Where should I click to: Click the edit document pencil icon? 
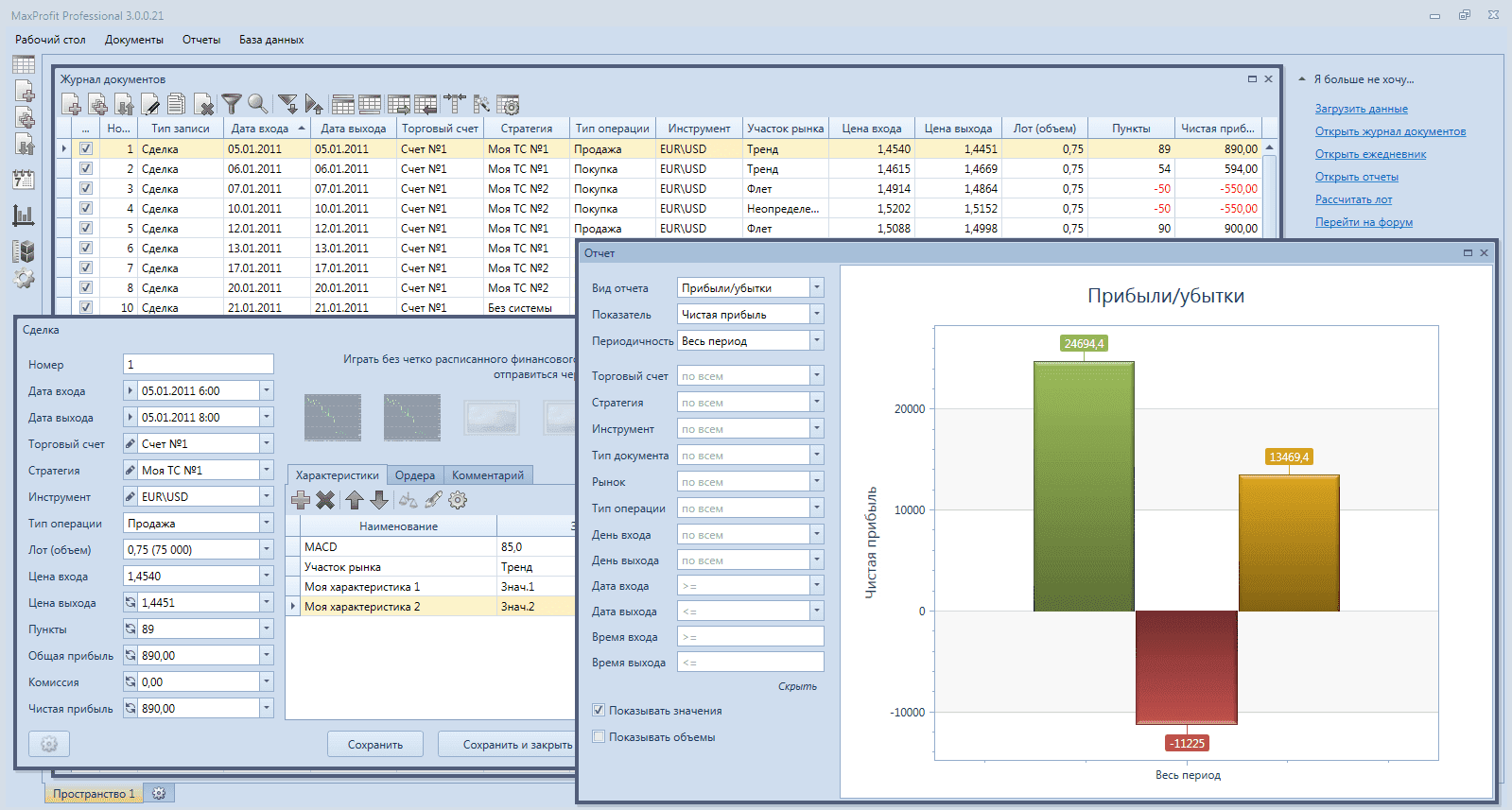coord(150,104)
